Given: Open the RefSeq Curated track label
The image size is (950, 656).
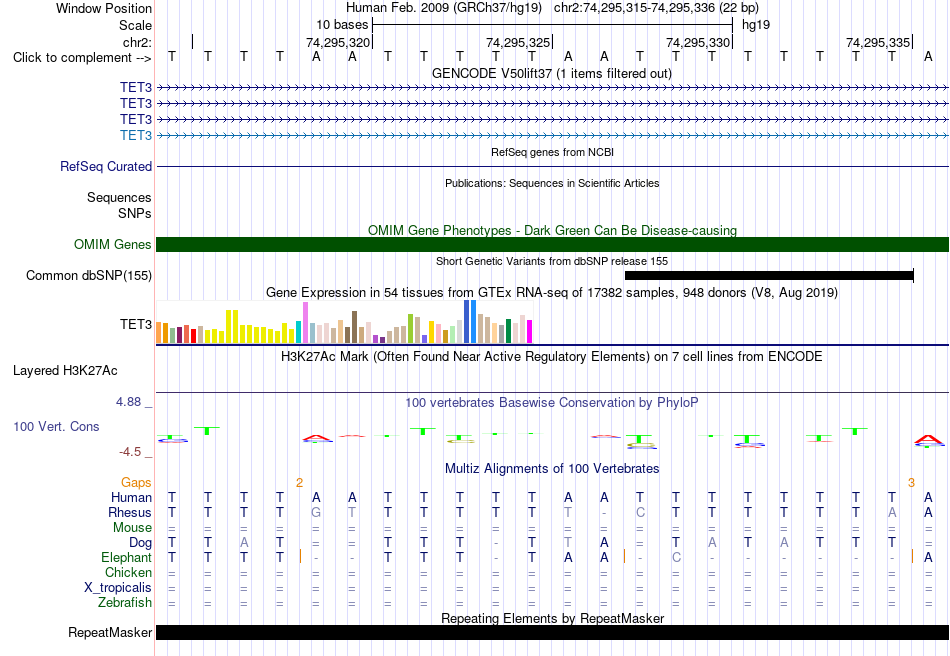Looking at the screenshot, I should (x=106, y=166).
